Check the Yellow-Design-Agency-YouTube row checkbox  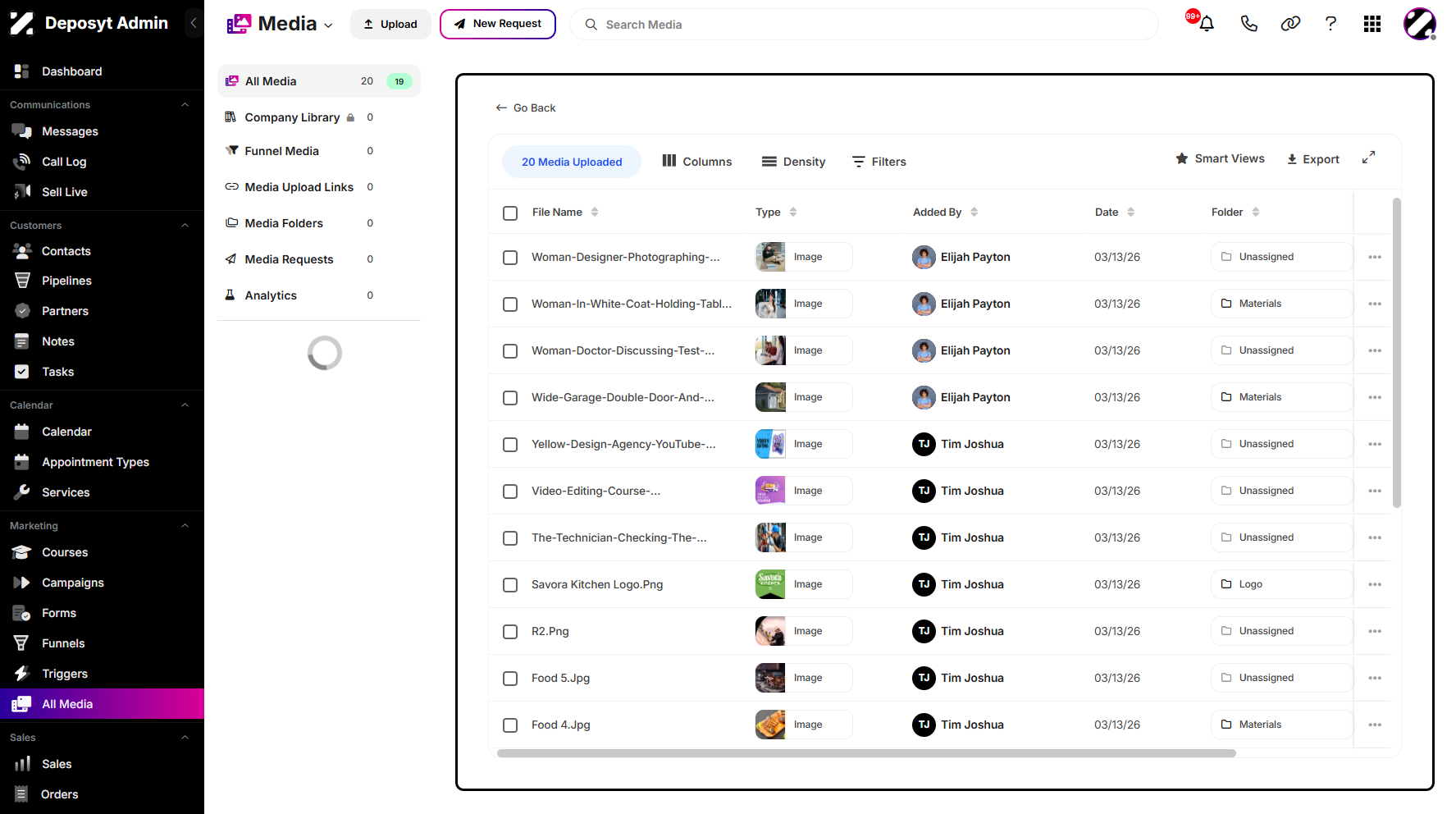pyautogui.click(x=510, y=445)
